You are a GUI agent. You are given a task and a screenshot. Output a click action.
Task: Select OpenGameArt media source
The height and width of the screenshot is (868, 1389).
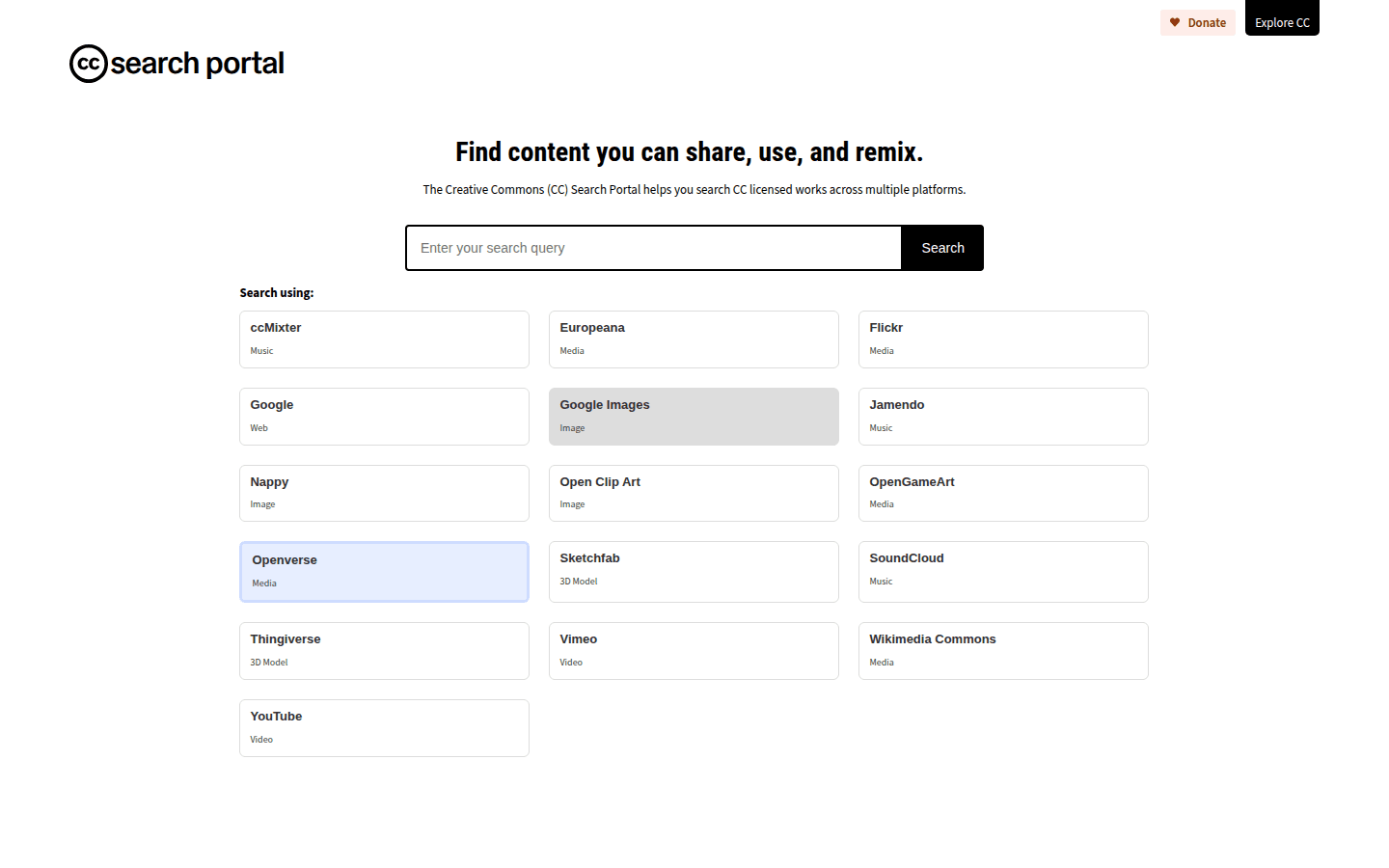point(1003,493)
